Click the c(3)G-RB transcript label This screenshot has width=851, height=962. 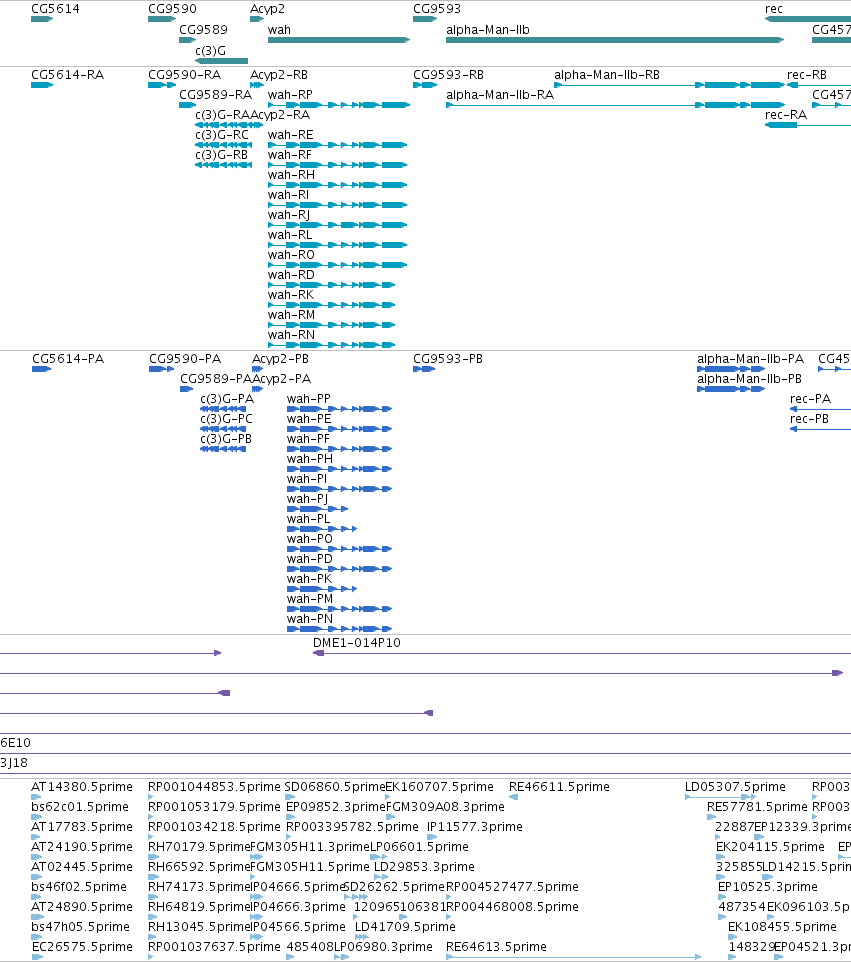(221, 155)
